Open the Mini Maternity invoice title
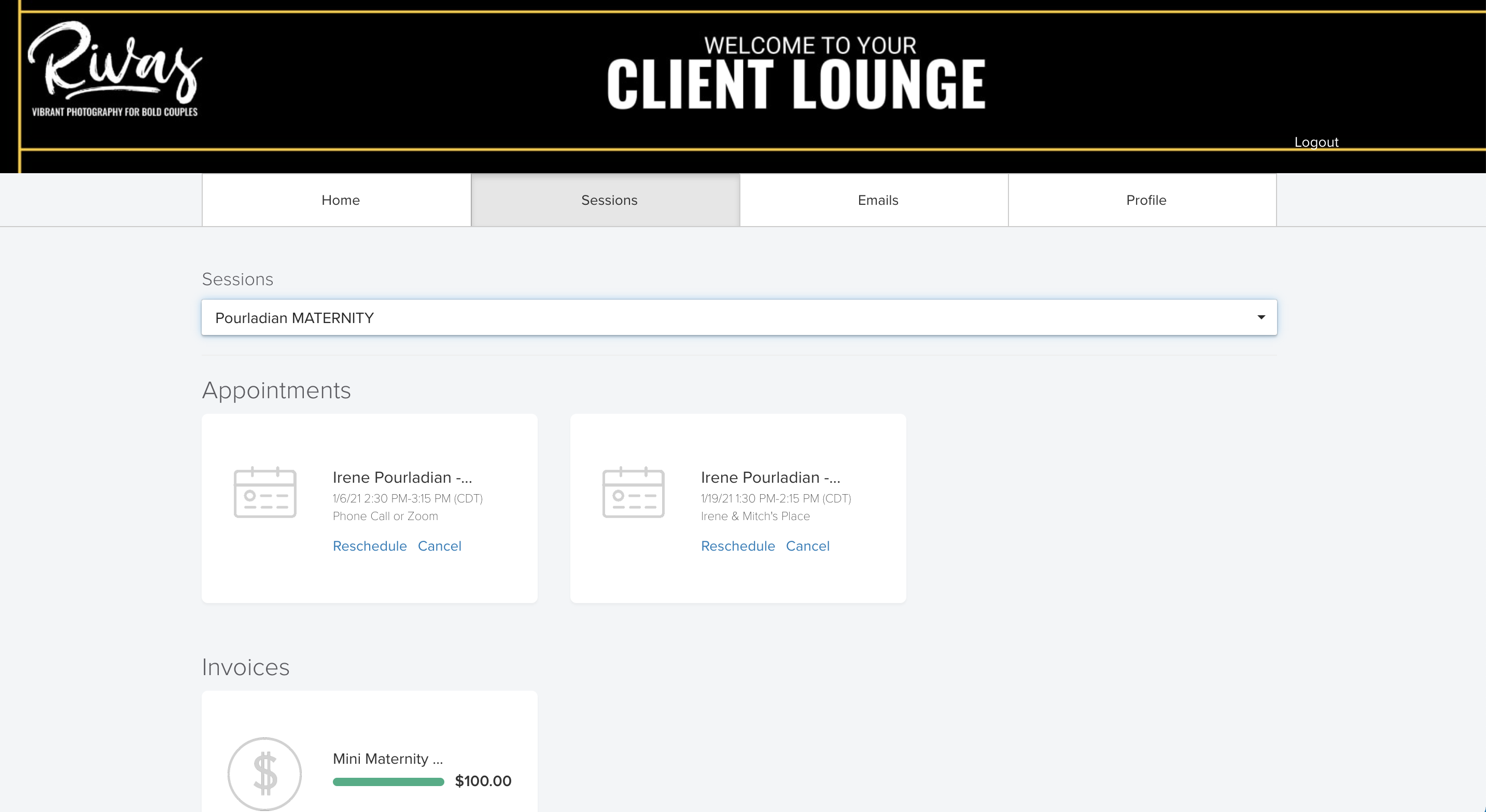The height and width of the screenshot is (812, 1486). pyautogui.click(x=387, y=759)
